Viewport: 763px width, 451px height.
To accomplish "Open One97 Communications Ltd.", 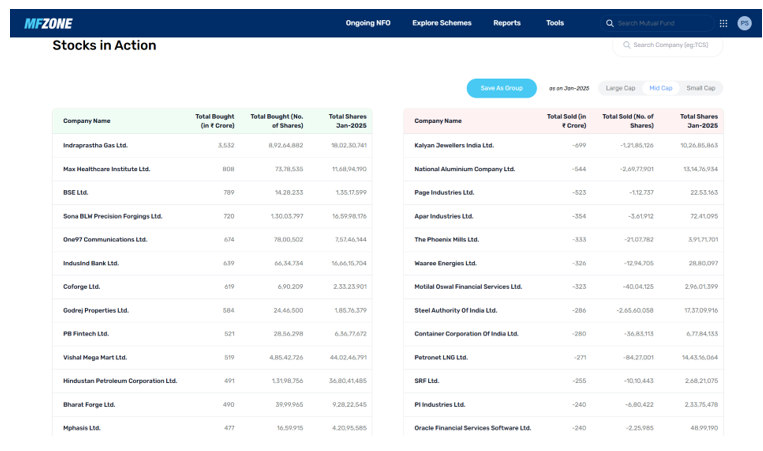I will click(105, 240).
